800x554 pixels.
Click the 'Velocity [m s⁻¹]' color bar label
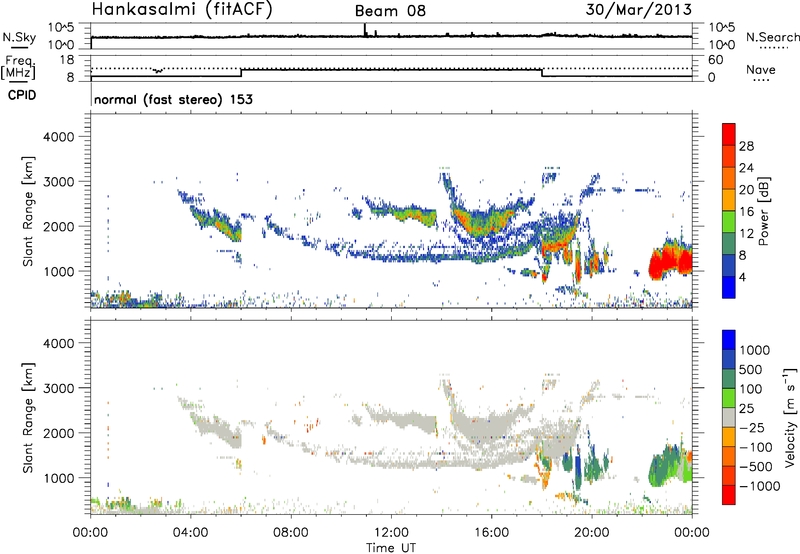coord(791,417)
